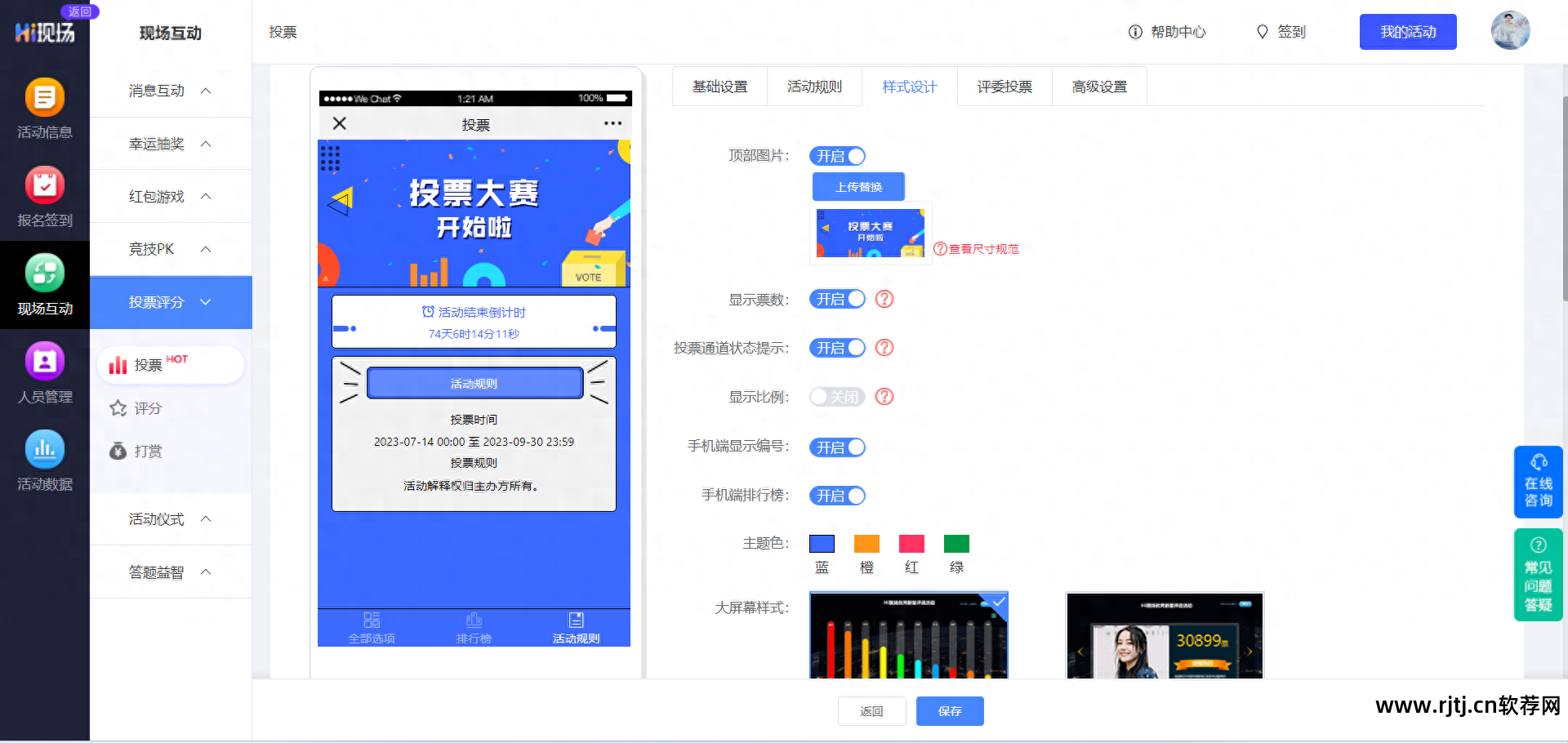
Task: Turn off 手机端排行榜
Action: coord(837,496)
